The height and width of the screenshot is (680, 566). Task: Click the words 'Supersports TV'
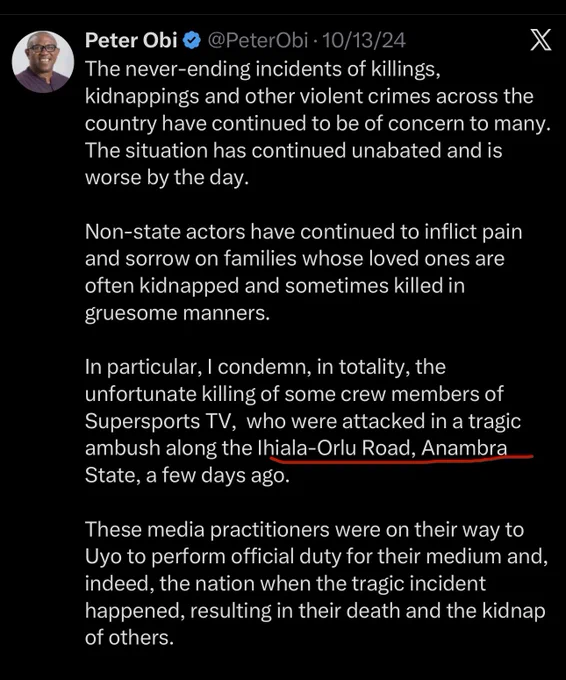pyautogui.click(x=160, y=421)
